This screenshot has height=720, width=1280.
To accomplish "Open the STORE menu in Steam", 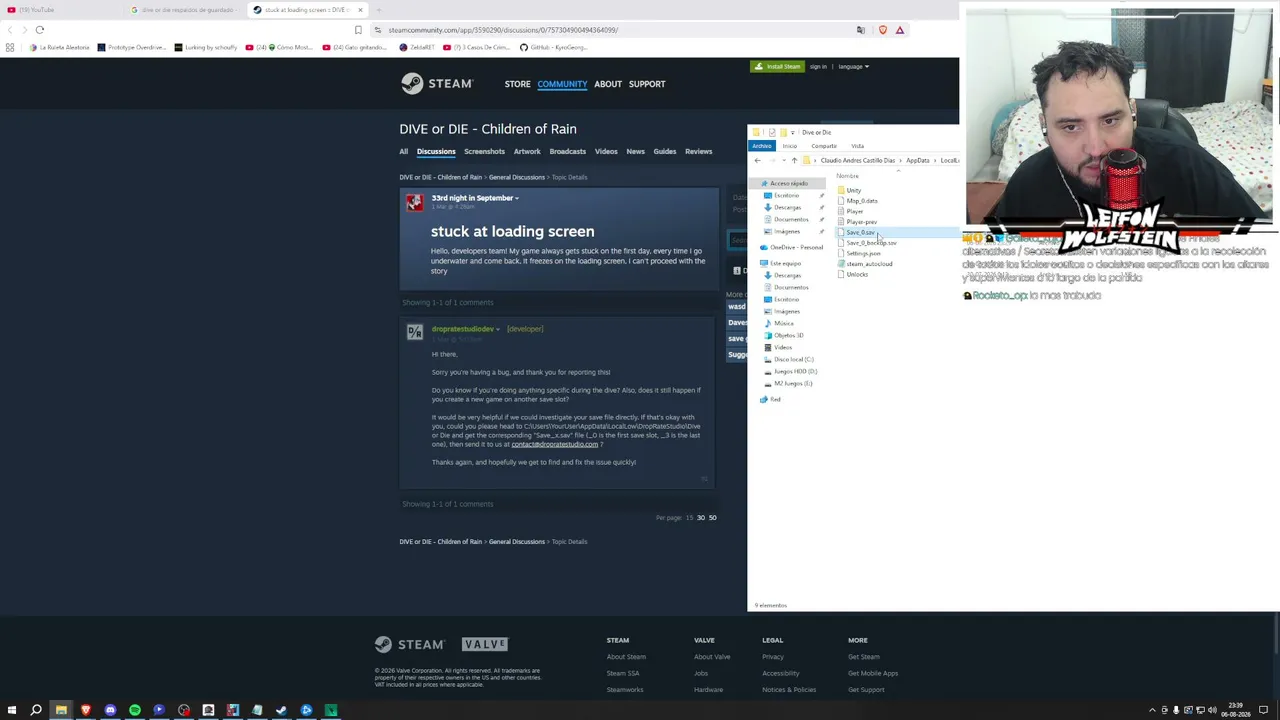I will click(517, 84).
